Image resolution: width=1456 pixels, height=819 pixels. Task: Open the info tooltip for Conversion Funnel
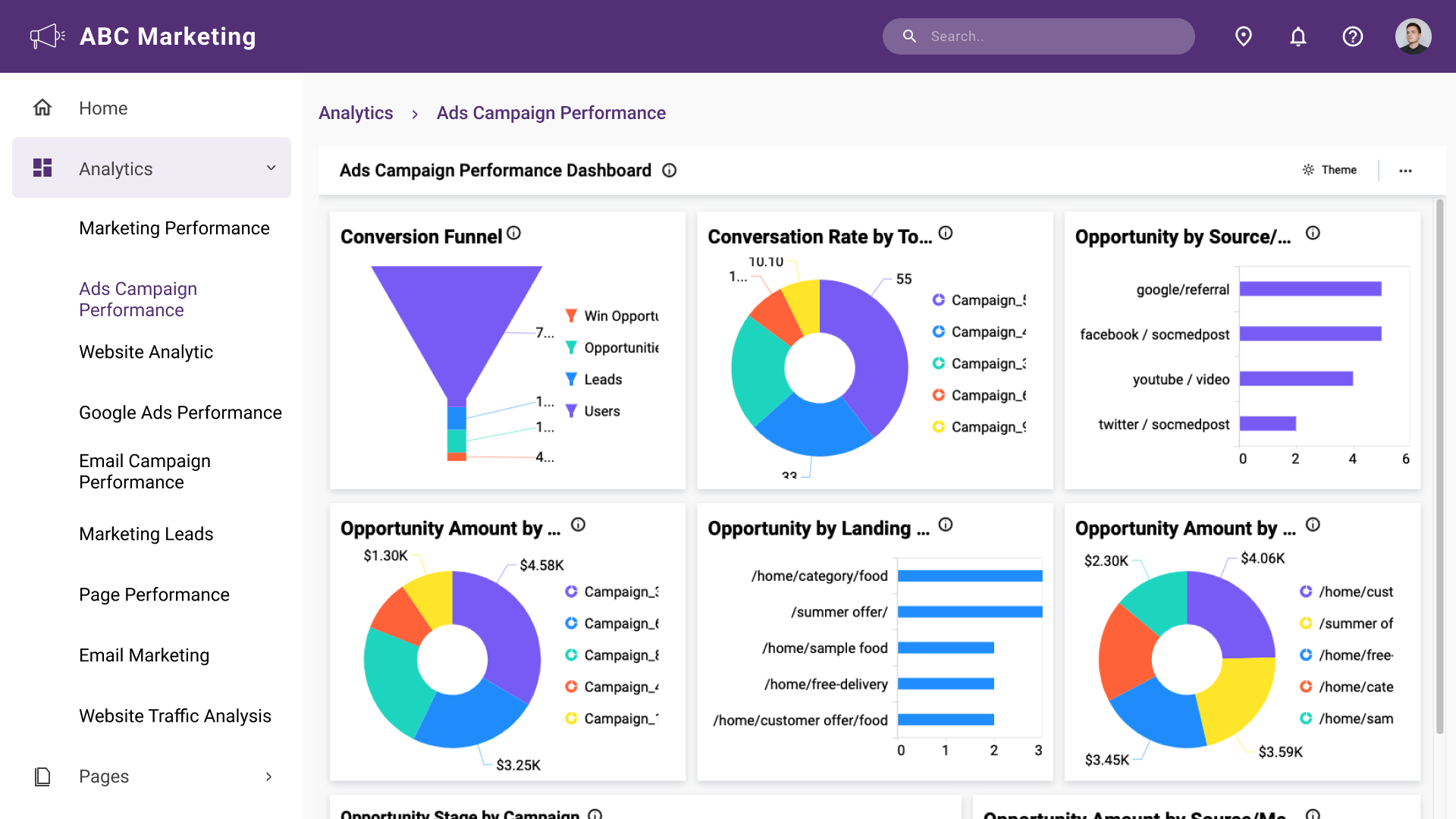click(x=515, y=234)
